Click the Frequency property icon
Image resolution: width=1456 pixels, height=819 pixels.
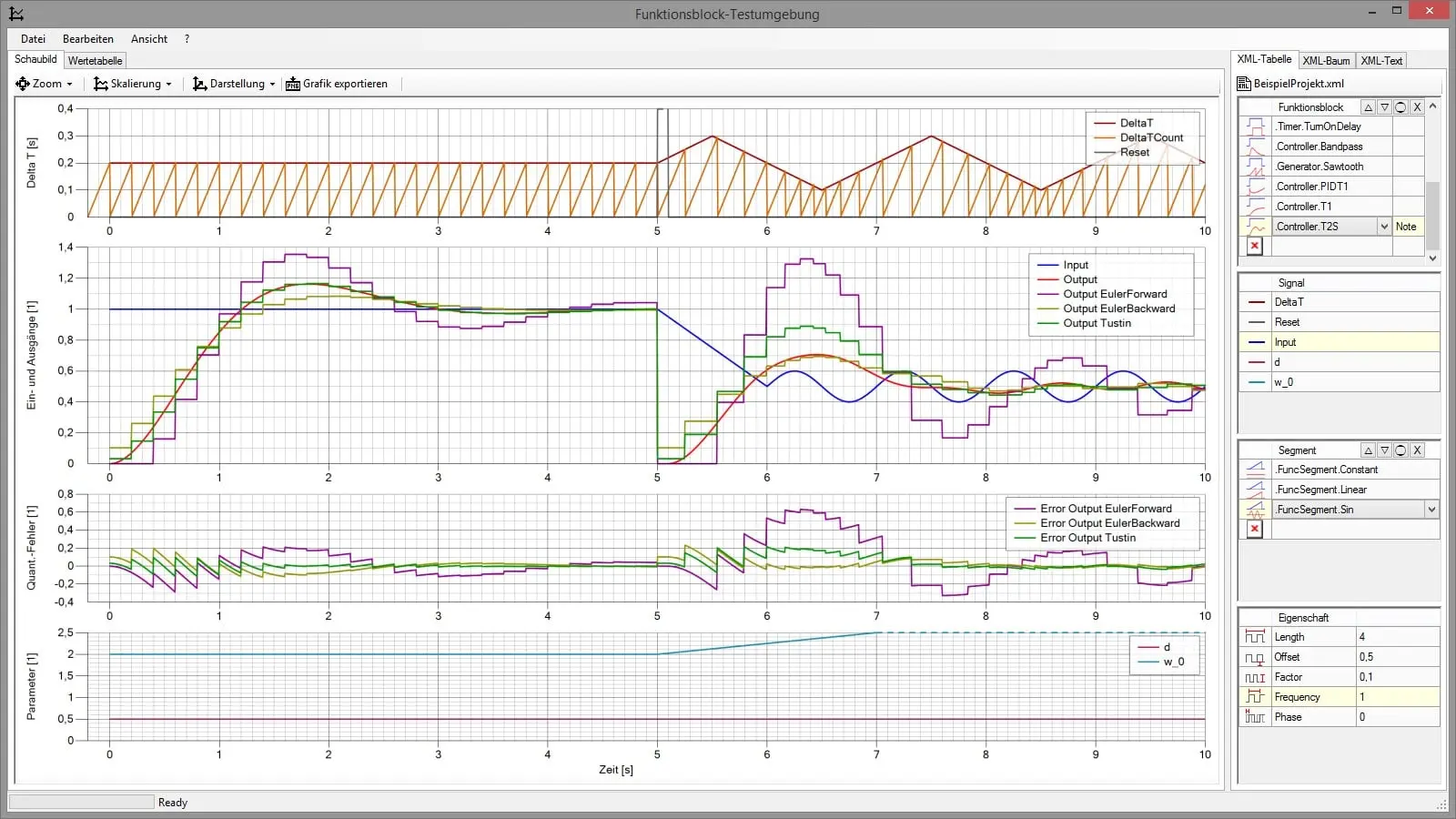(1254, 696)
